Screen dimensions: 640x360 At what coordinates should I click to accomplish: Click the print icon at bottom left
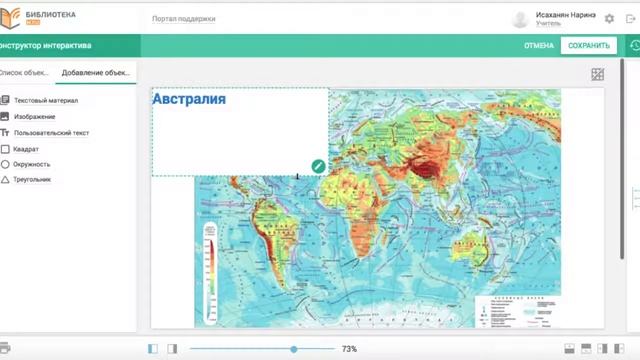pyautogui.click(x=4, y=348)
